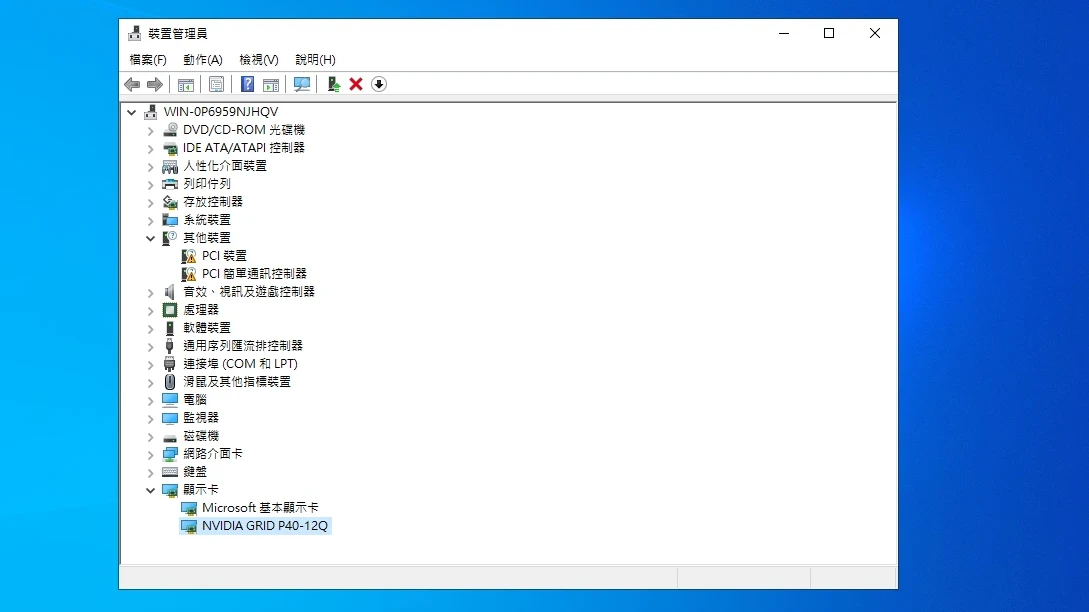This screenshot has width=1089, height=612.
Task: Close the 裝置管理員 window
Action: click(x=874, y=33)
